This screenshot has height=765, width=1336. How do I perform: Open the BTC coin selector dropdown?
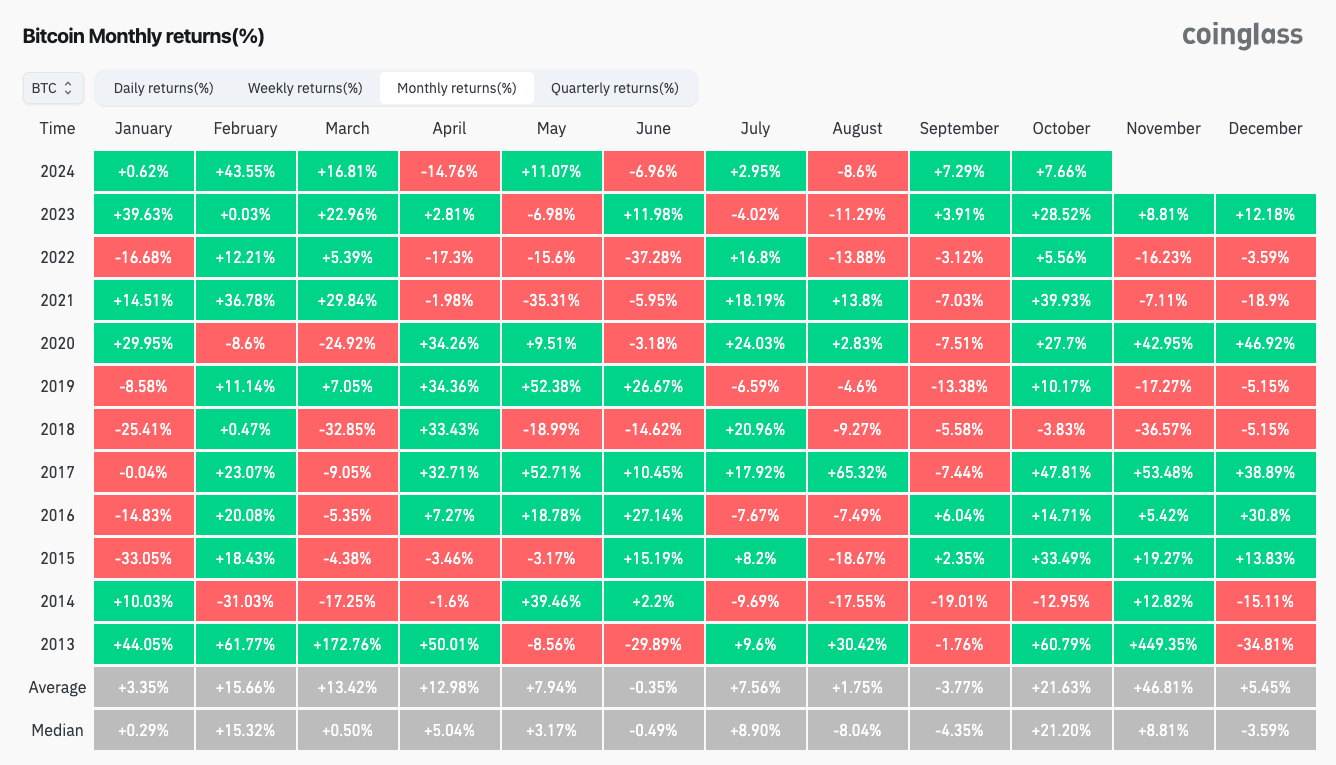(x=53, y=88)
